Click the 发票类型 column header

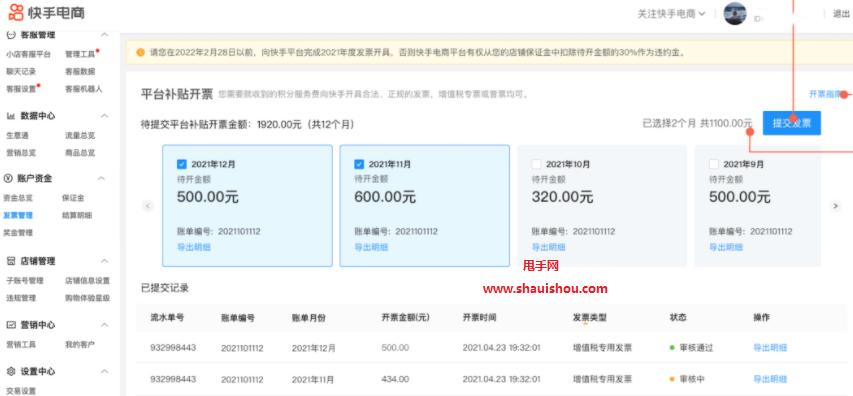pyautogui.click(x=590, y=318)
